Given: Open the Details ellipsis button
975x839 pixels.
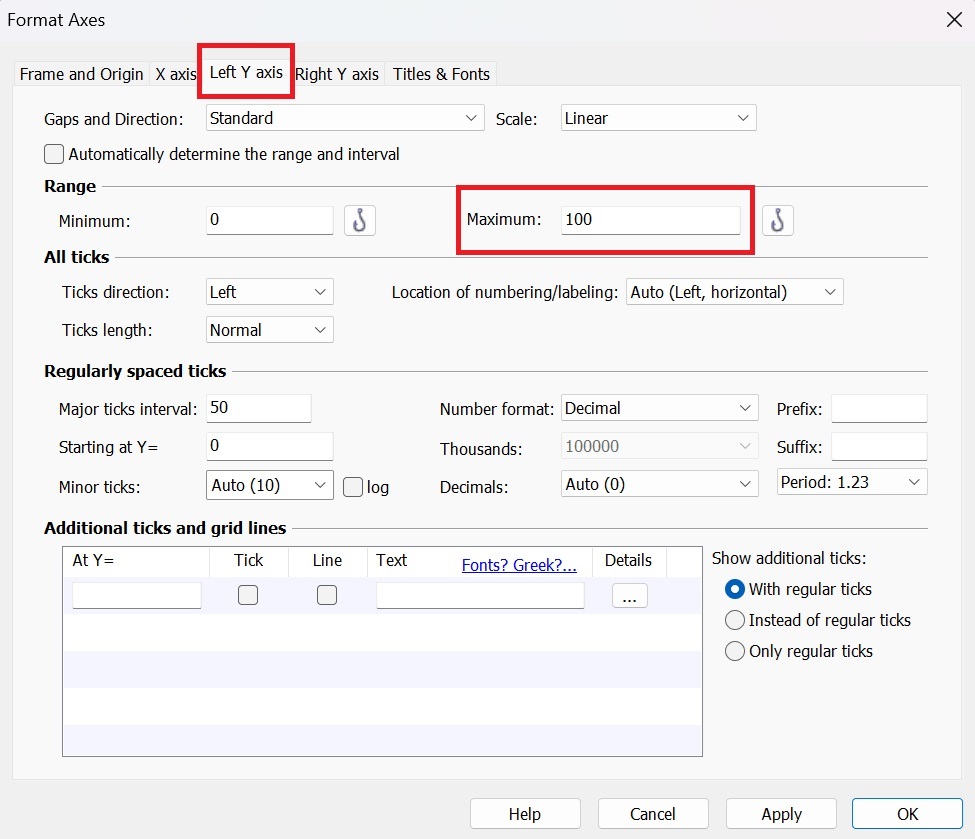Looking at the screenshot, I should [629, 596].
